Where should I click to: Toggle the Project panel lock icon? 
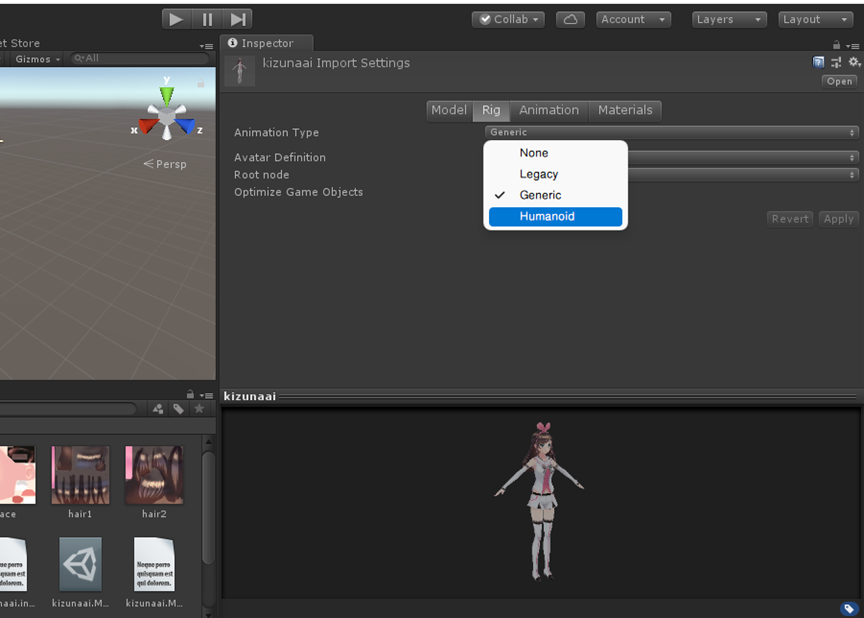(190, 395)
